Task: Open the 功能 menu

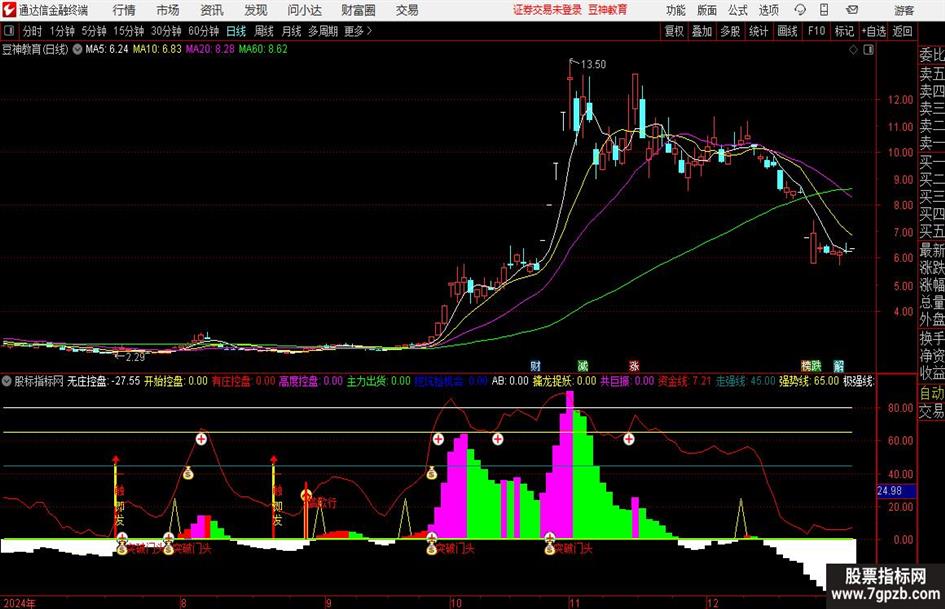Action: pyautogui.click(x=676, y=10)
